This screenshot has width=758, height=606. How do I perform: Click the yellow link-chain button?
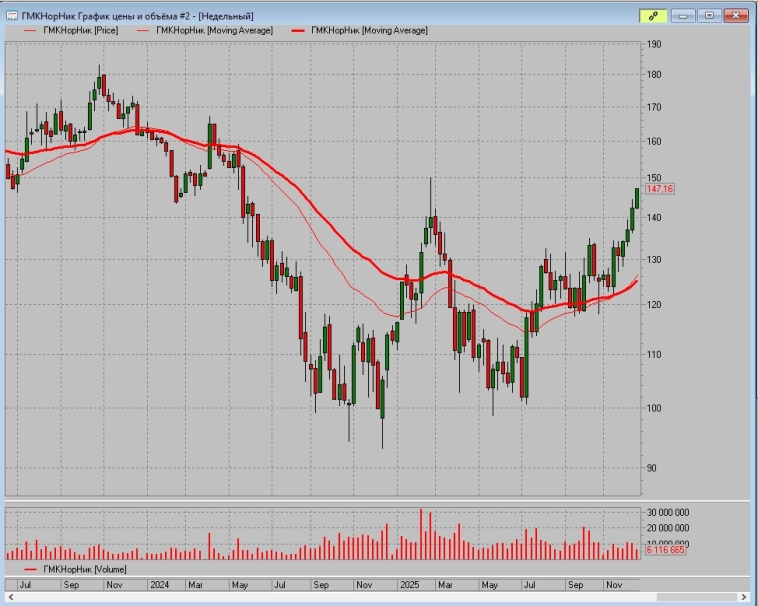point(653,16)
